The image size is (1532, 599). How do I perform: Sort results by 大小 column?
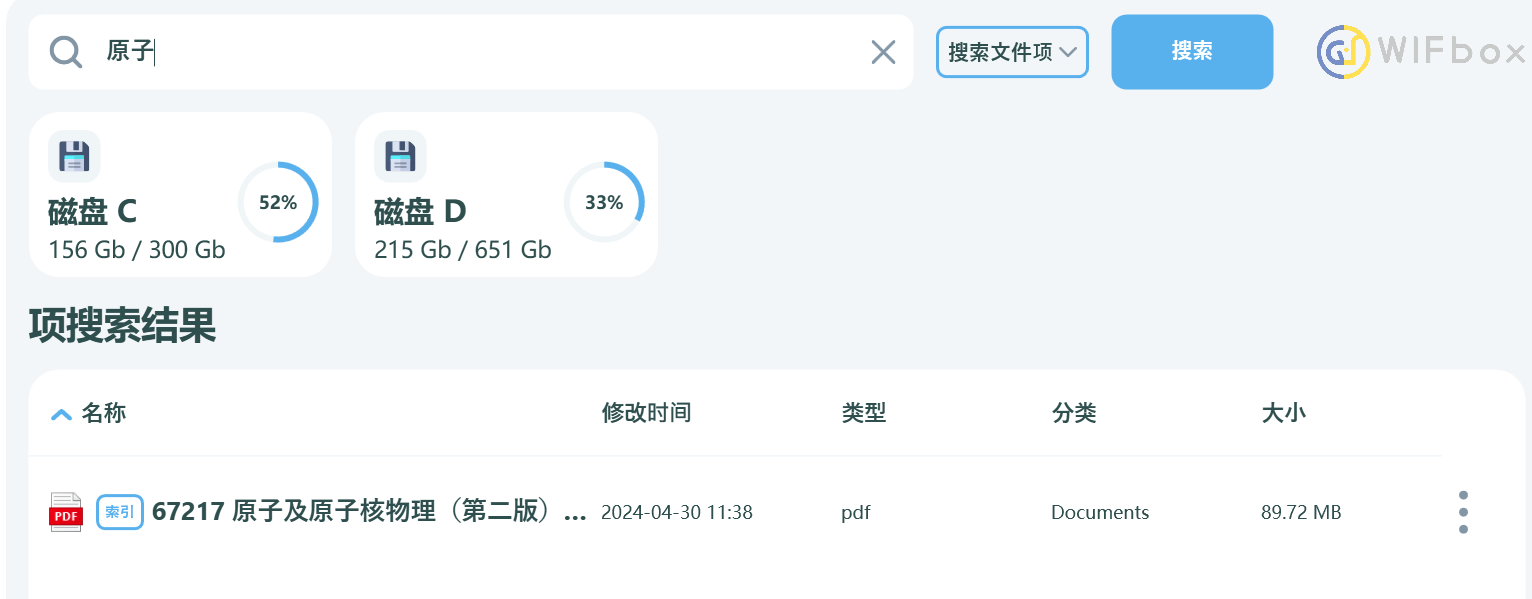click(1283, 412)
